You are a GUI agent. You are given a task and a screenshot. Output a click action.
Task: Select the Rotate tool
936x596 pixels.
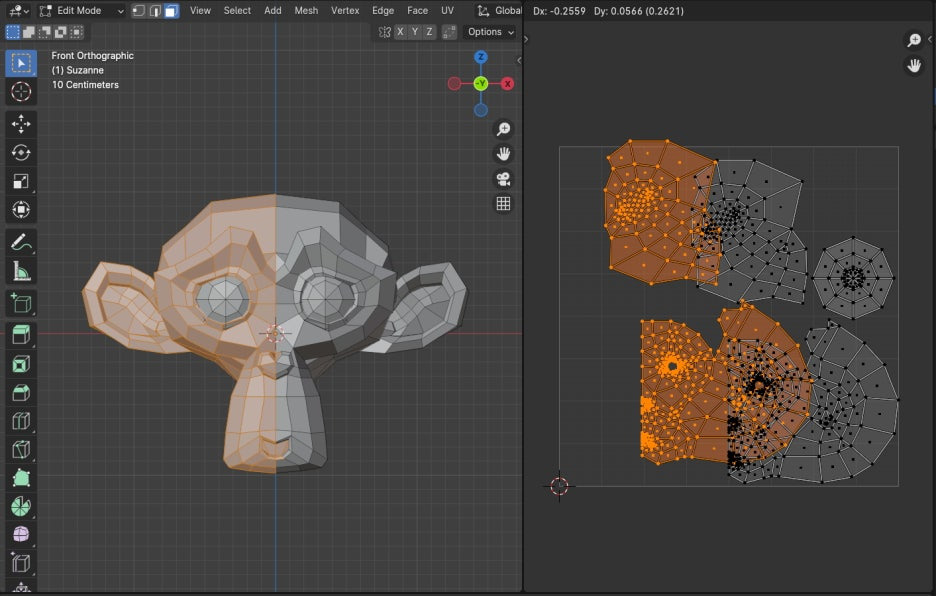21,153
